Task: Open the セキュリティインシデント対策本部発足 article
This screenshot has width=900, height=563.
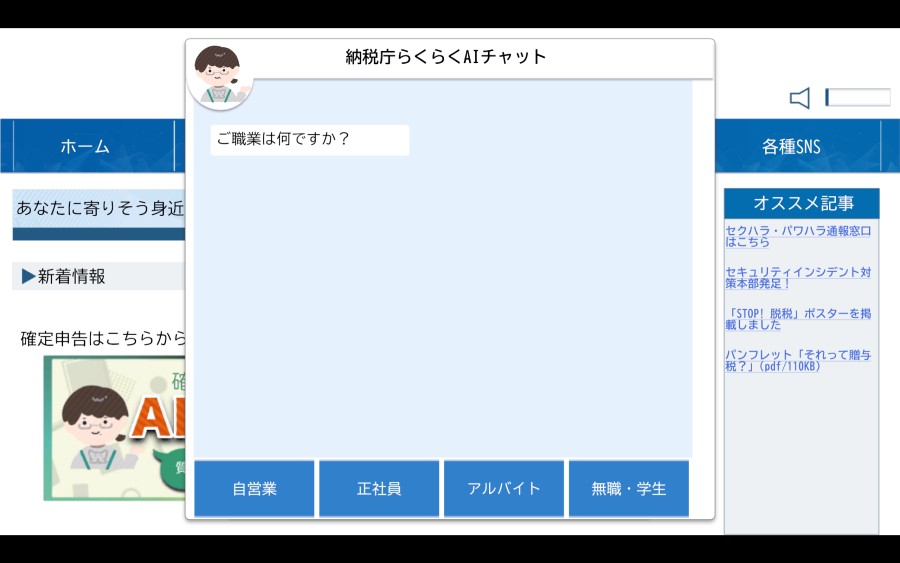Action: pyautogui.click(x=797, y=277)
